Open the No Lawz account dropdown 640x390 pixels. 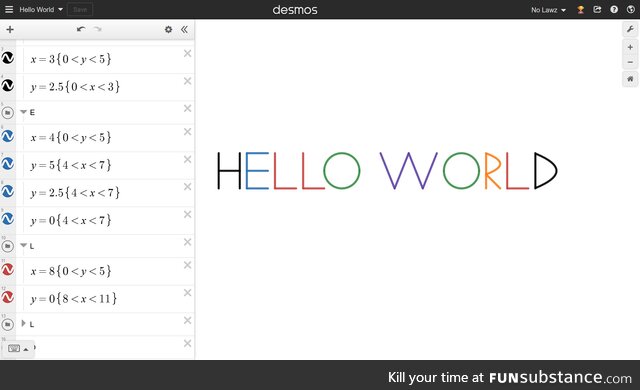tap(548, 10)
